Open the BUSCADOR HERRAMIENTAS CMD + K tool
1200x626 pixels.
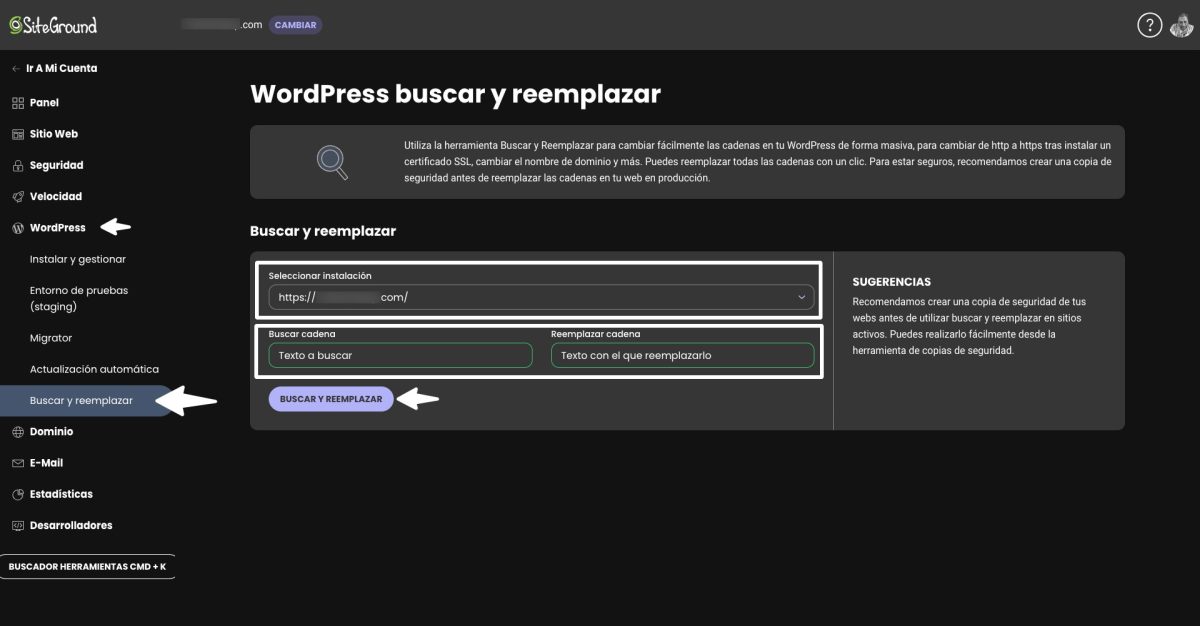point(88,565)
